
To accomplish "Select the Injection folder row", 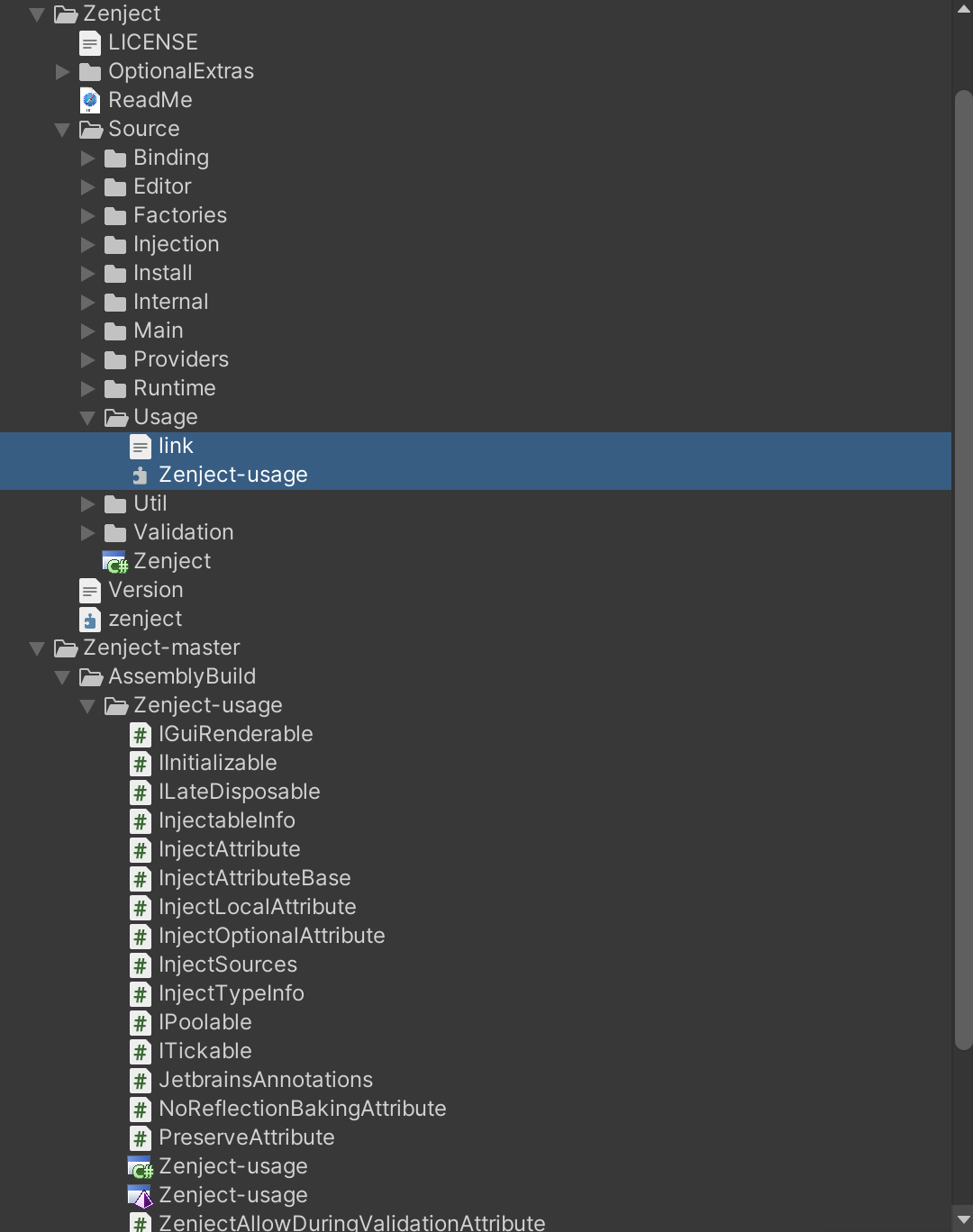I will click(476, 245).
